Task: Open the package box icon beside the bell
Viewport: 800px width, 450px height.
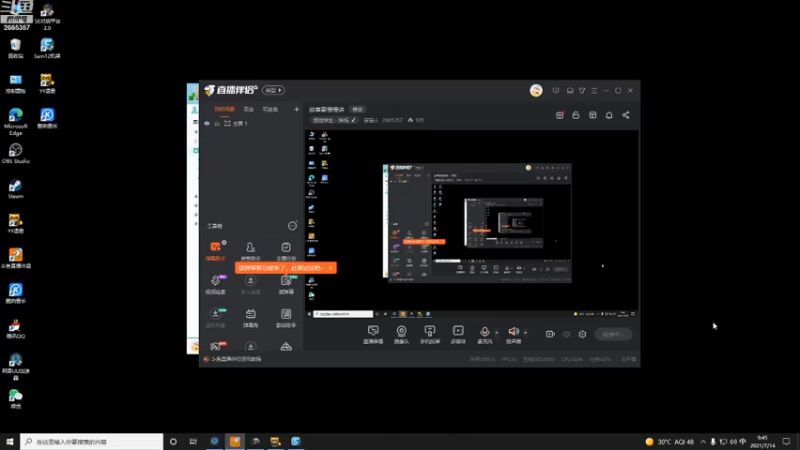Action: pyautogui.click(x=592, y=115)
